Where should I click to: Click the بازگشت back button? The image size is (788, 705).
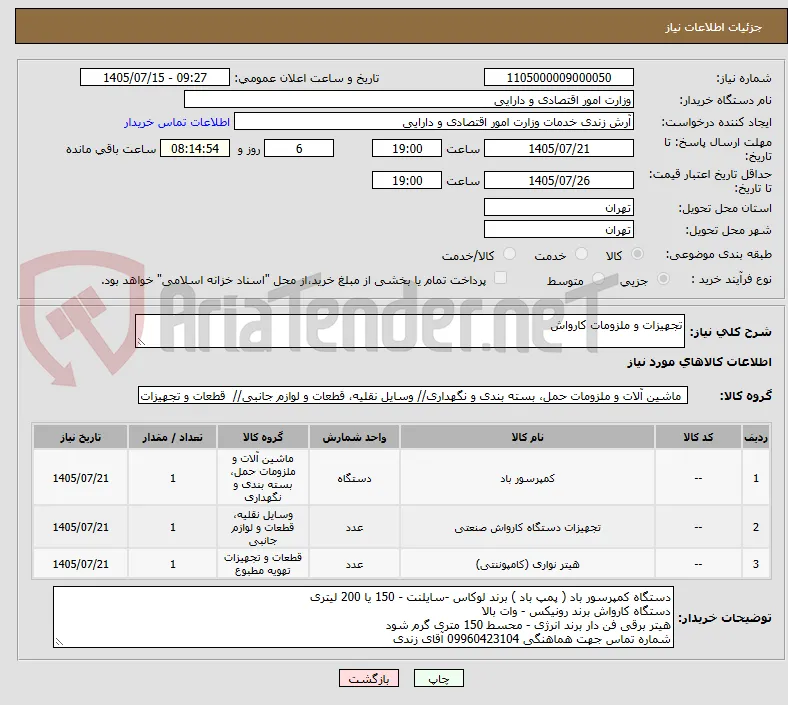369,678
